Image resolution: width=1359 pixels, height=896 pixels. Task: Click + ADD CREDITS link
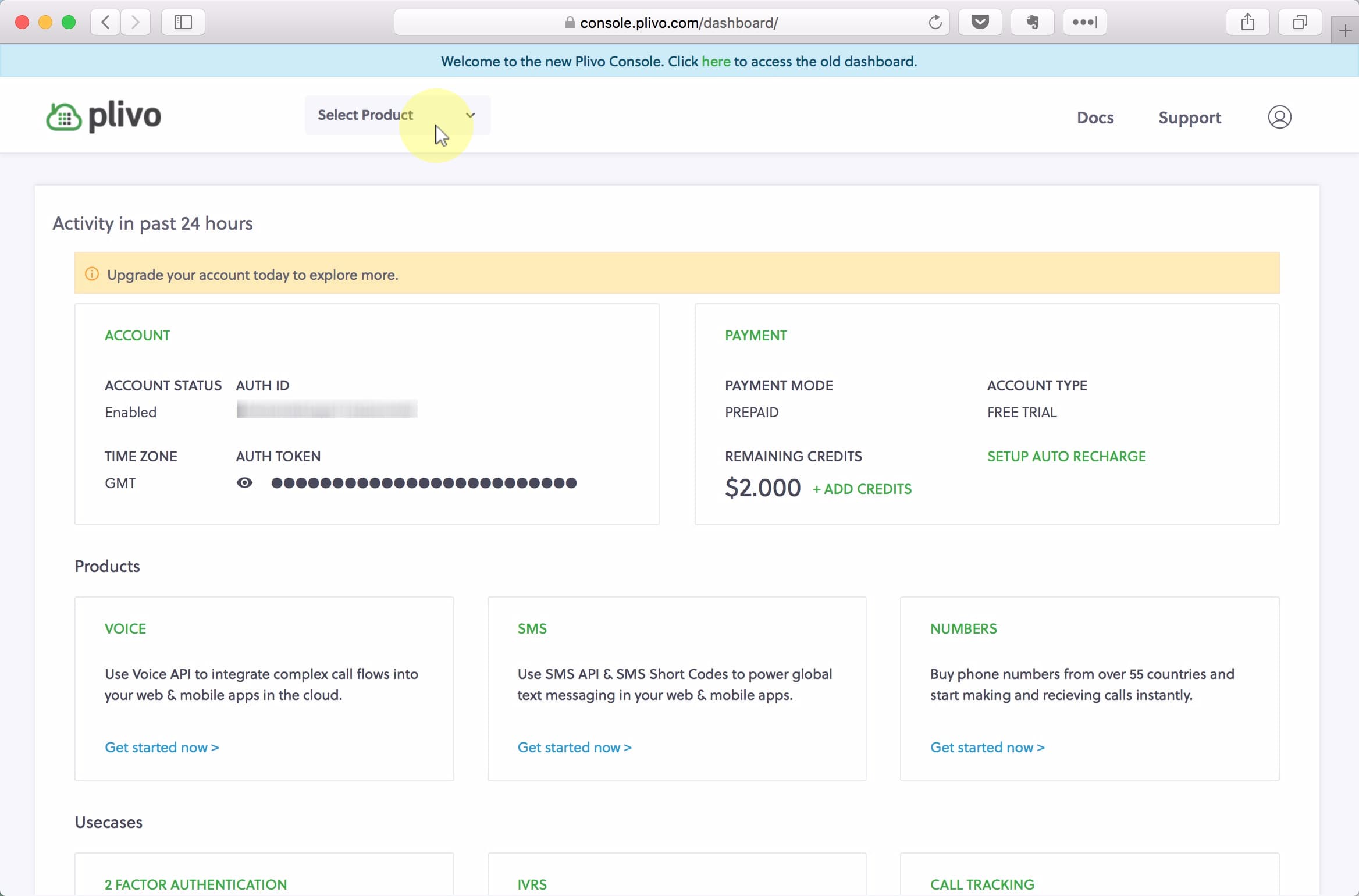point(862,489)
